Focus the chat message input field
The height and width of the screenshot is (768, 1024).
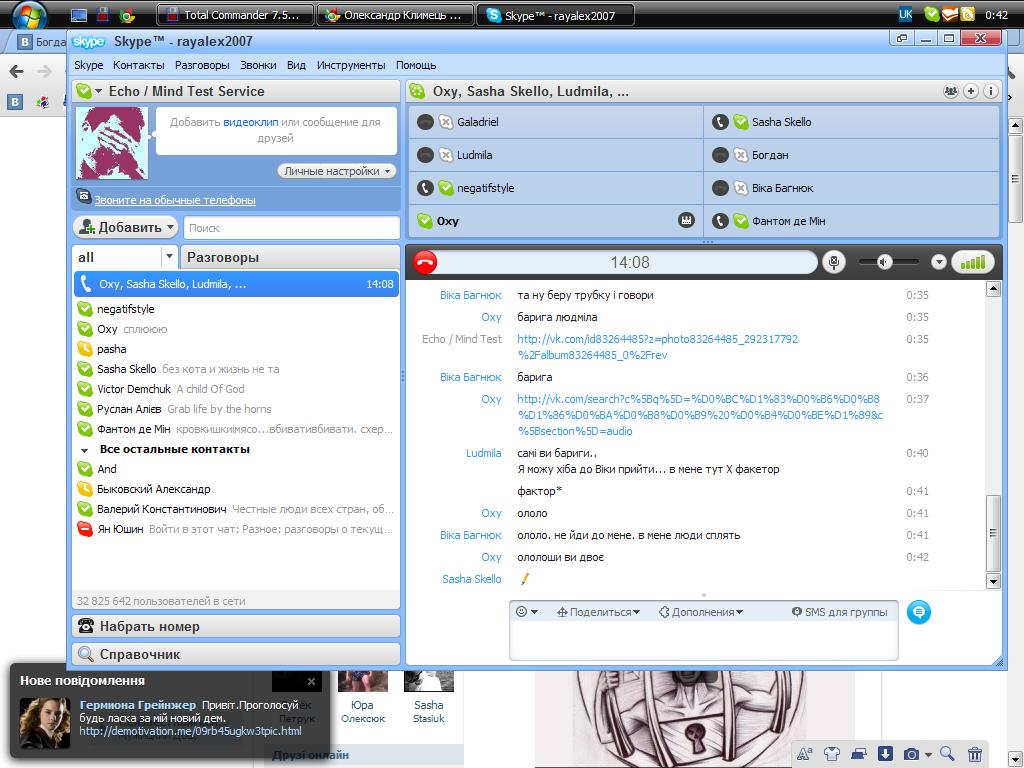pos(703,641)
